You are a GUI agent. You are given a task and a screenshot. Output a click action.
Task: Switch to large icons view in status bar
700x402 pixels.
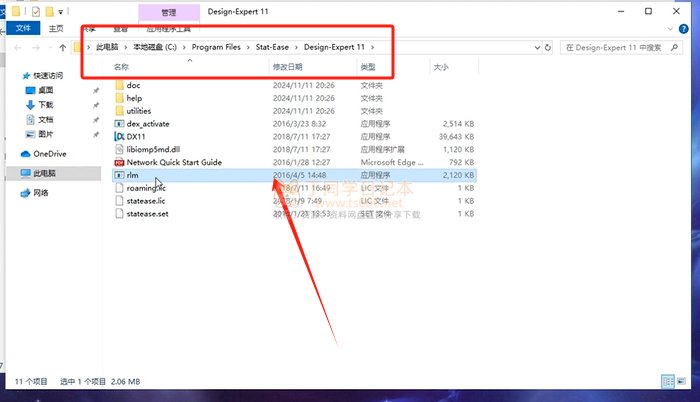[x=680, y=381]
